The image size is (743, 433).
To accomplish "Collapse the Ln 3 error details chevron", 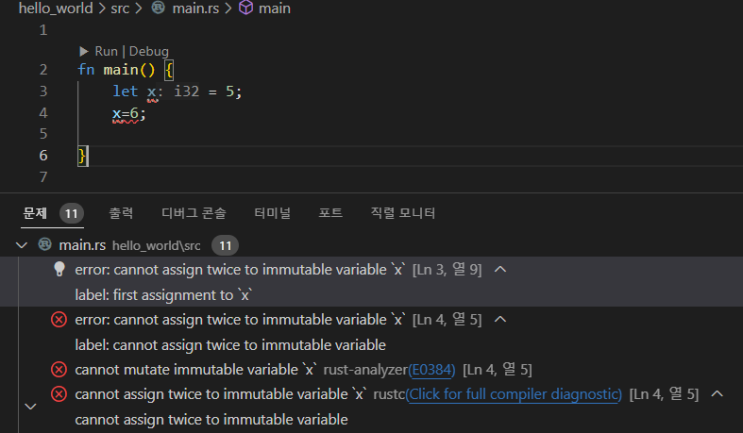I will 500,269.
